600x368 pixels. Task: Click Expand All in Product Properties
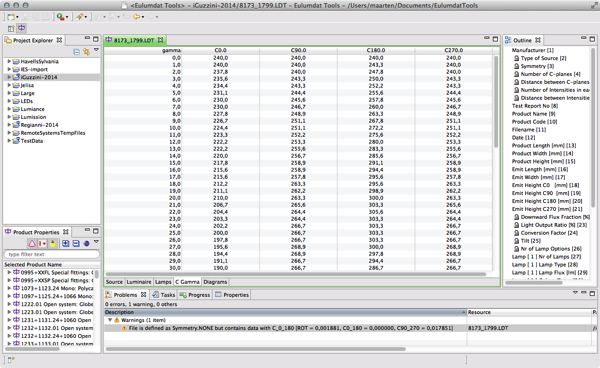pos(65,244)
